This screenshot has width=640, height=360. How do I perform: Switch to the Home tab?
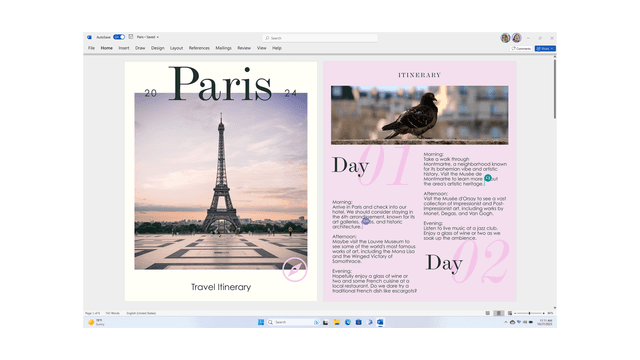[x=107, y=48]
